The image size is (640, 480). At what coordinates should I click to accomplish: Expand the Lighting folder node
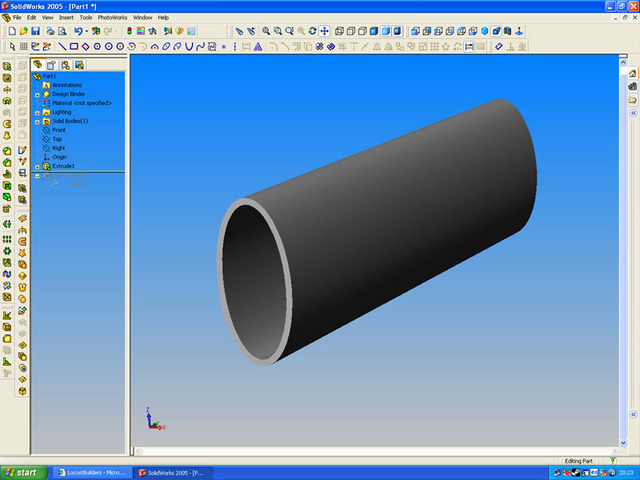tap(37, 113)
